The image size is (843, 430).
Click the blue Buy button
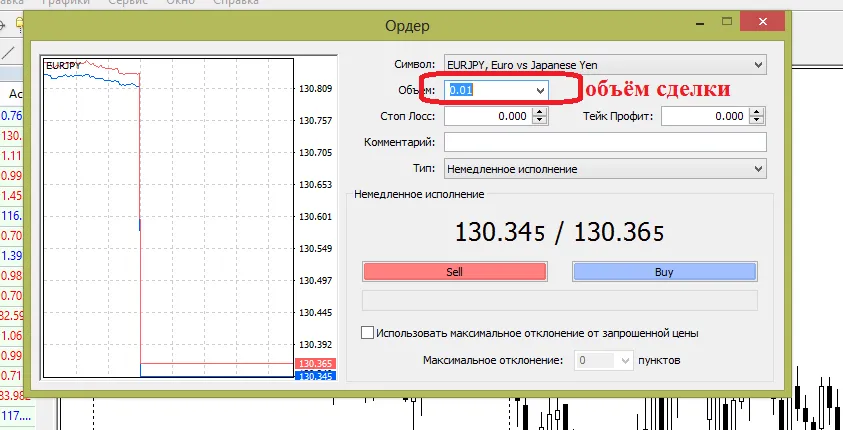click(664, 271)
